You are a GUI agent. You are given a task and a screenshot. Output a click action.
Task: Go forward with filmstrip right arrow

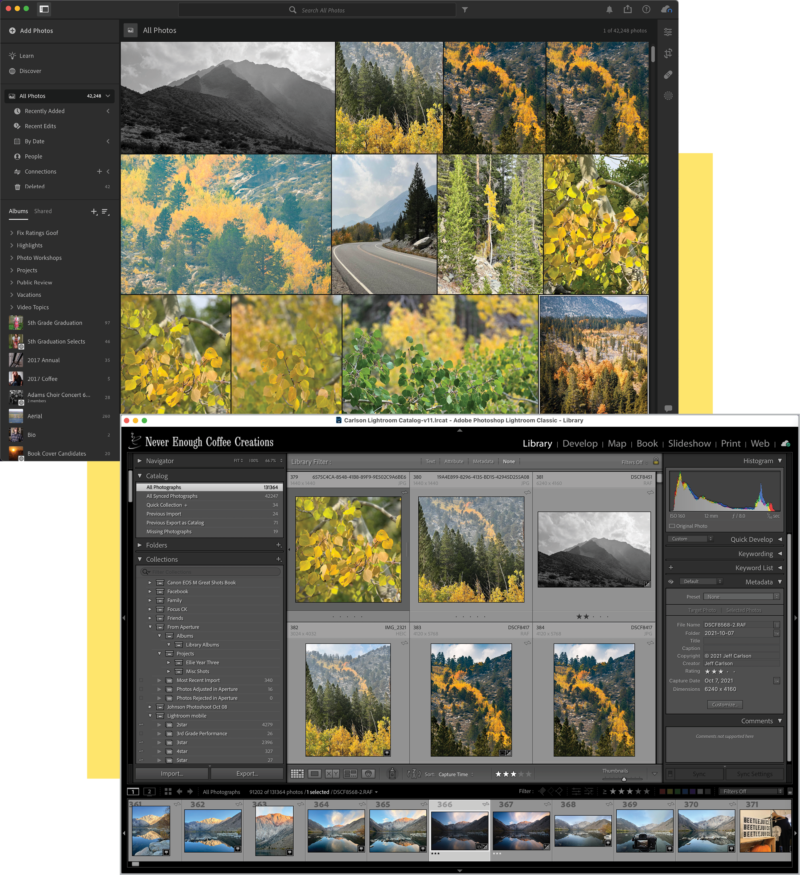click(190, 791)
